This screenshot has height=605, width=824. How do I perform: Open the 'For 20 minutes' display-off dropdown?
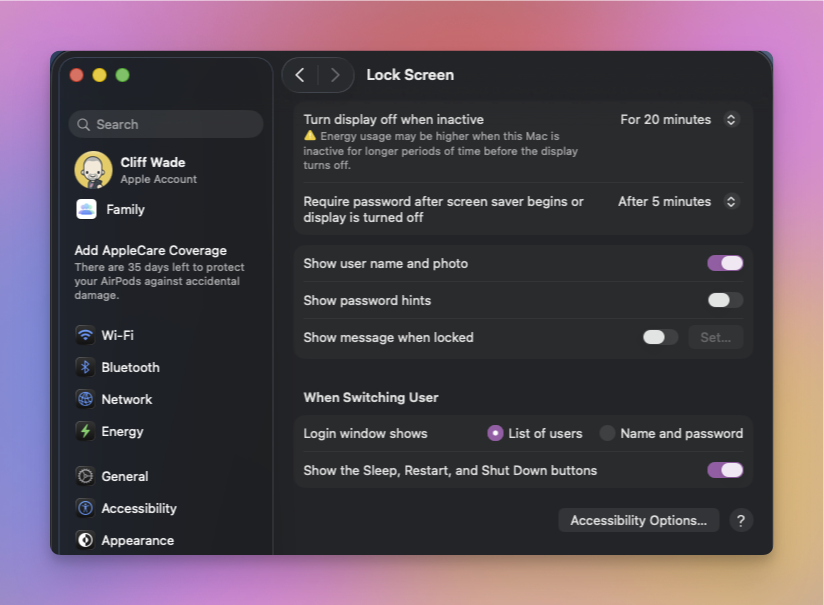pyautogui.click(x=730, y=119)
